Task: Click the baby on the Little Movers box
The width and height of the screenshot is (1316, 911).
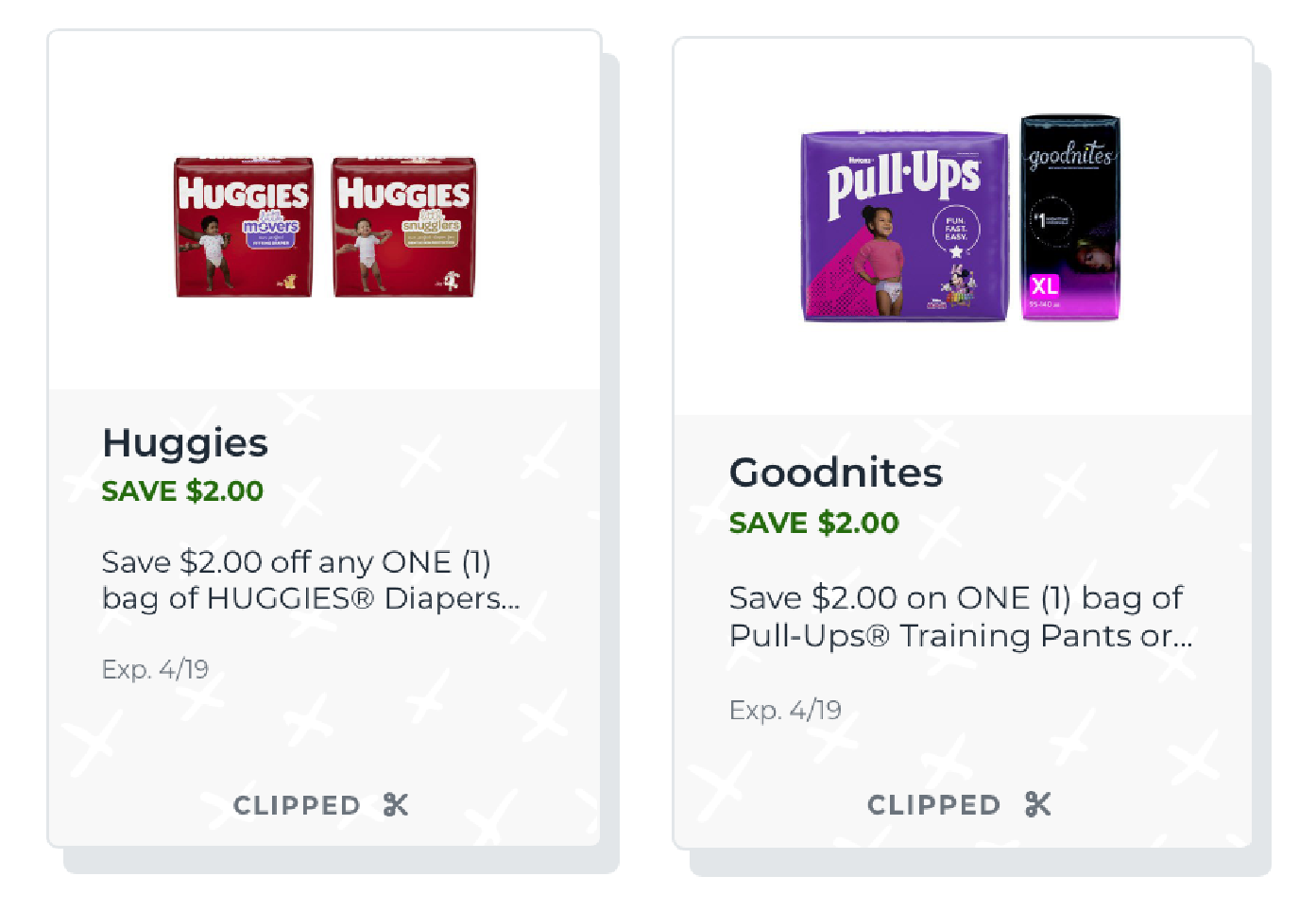Action: click(211, 251)
